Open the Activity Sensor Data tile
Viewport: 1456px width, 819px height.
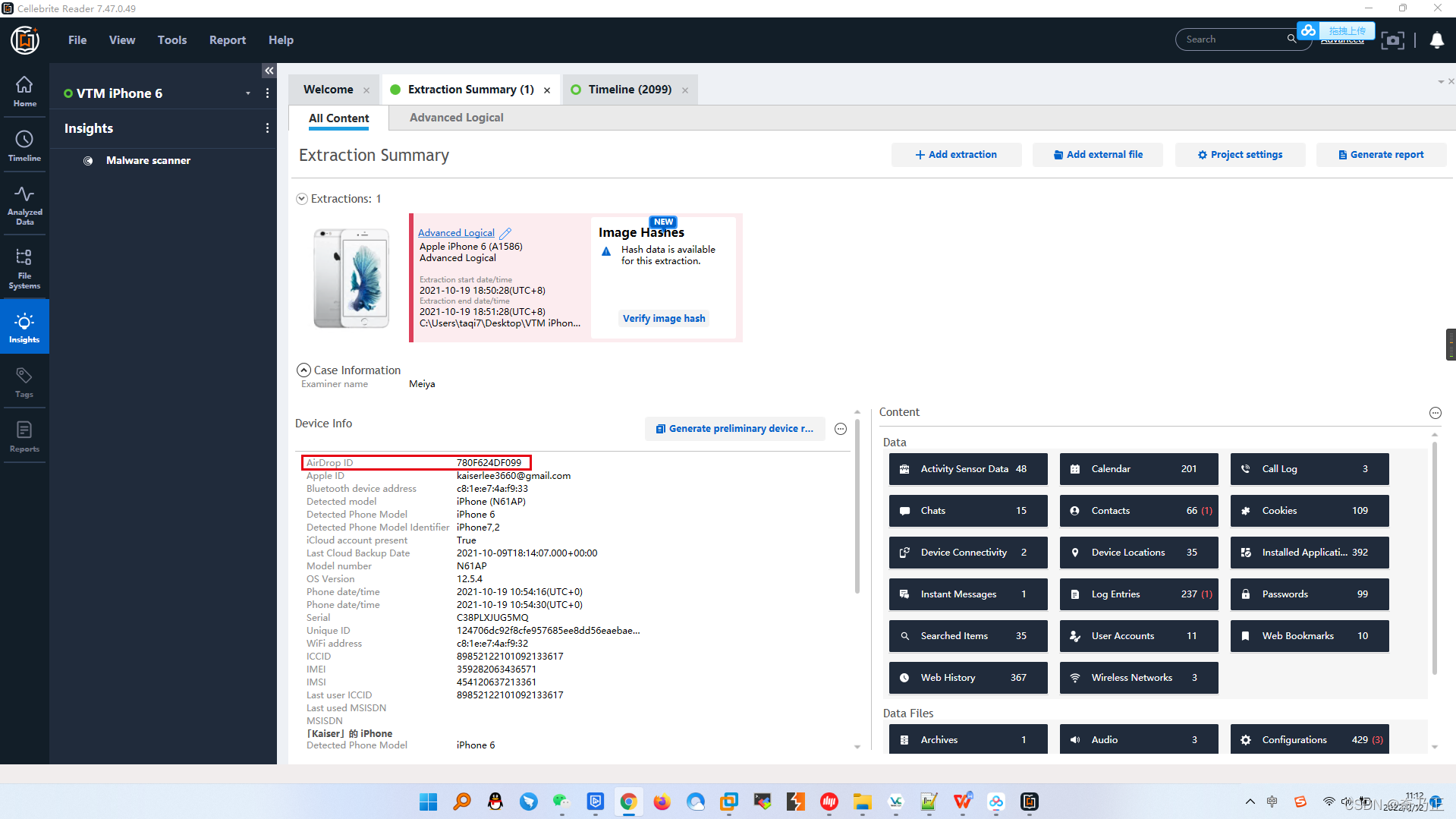968,469
